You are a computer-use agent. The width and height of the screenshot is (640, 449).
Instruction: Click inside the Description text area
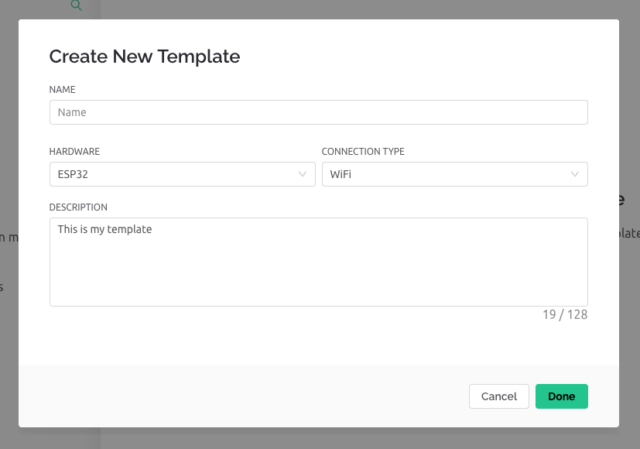pyautogui.click(x=318, y=270)
